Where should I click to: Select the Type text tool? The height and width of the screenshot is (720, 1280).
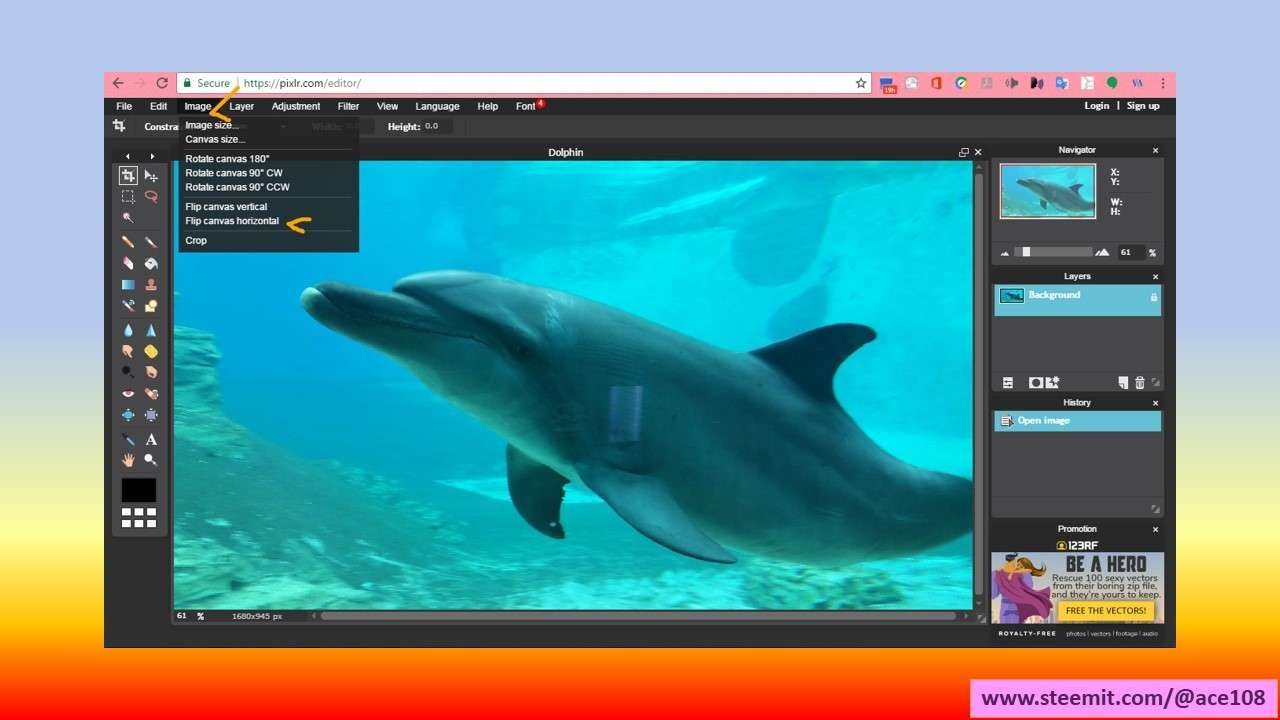(x=151, y=439)
